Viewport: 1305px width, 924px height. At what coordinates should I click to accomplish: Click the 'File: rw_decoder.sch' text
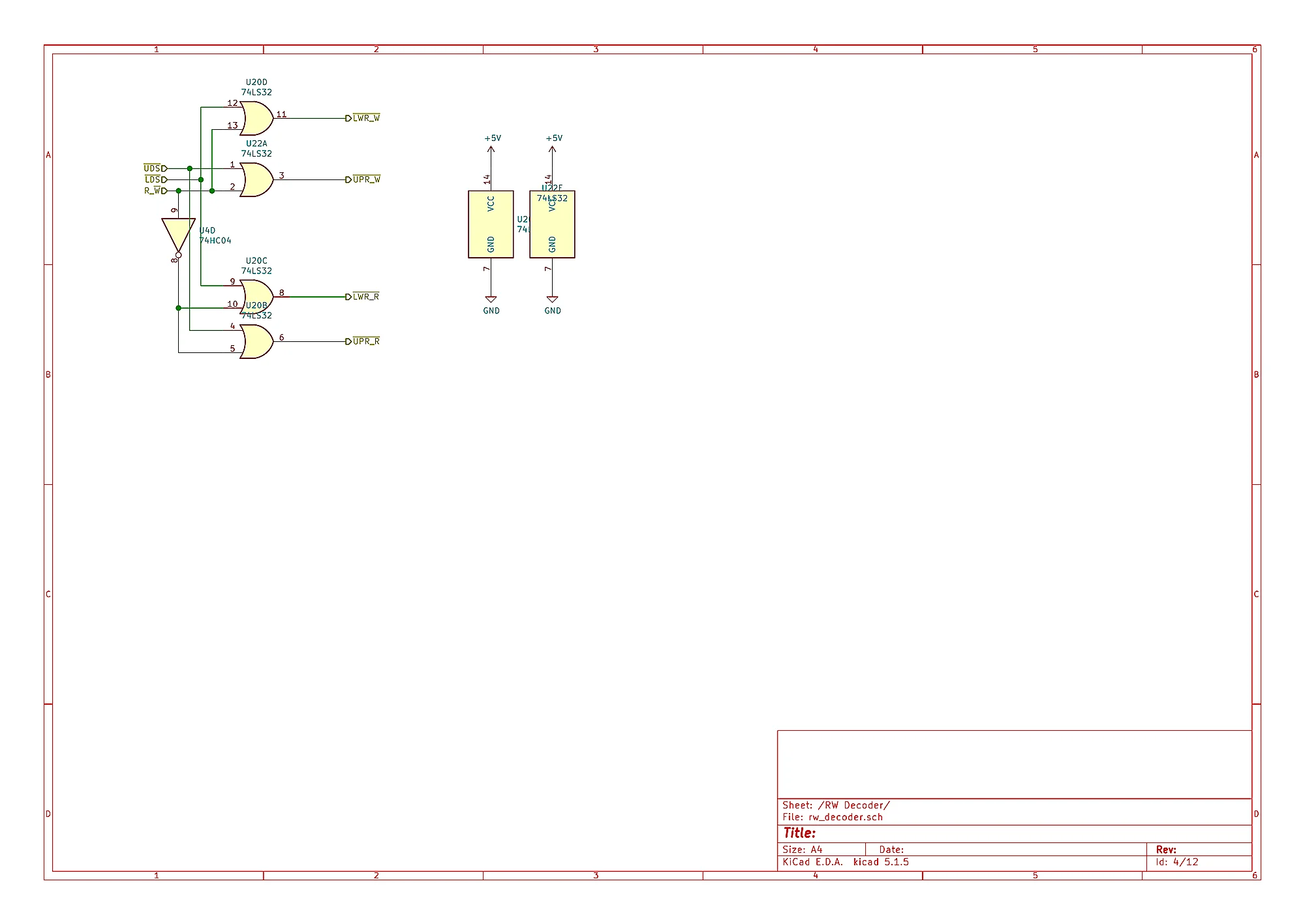point(832,817)
